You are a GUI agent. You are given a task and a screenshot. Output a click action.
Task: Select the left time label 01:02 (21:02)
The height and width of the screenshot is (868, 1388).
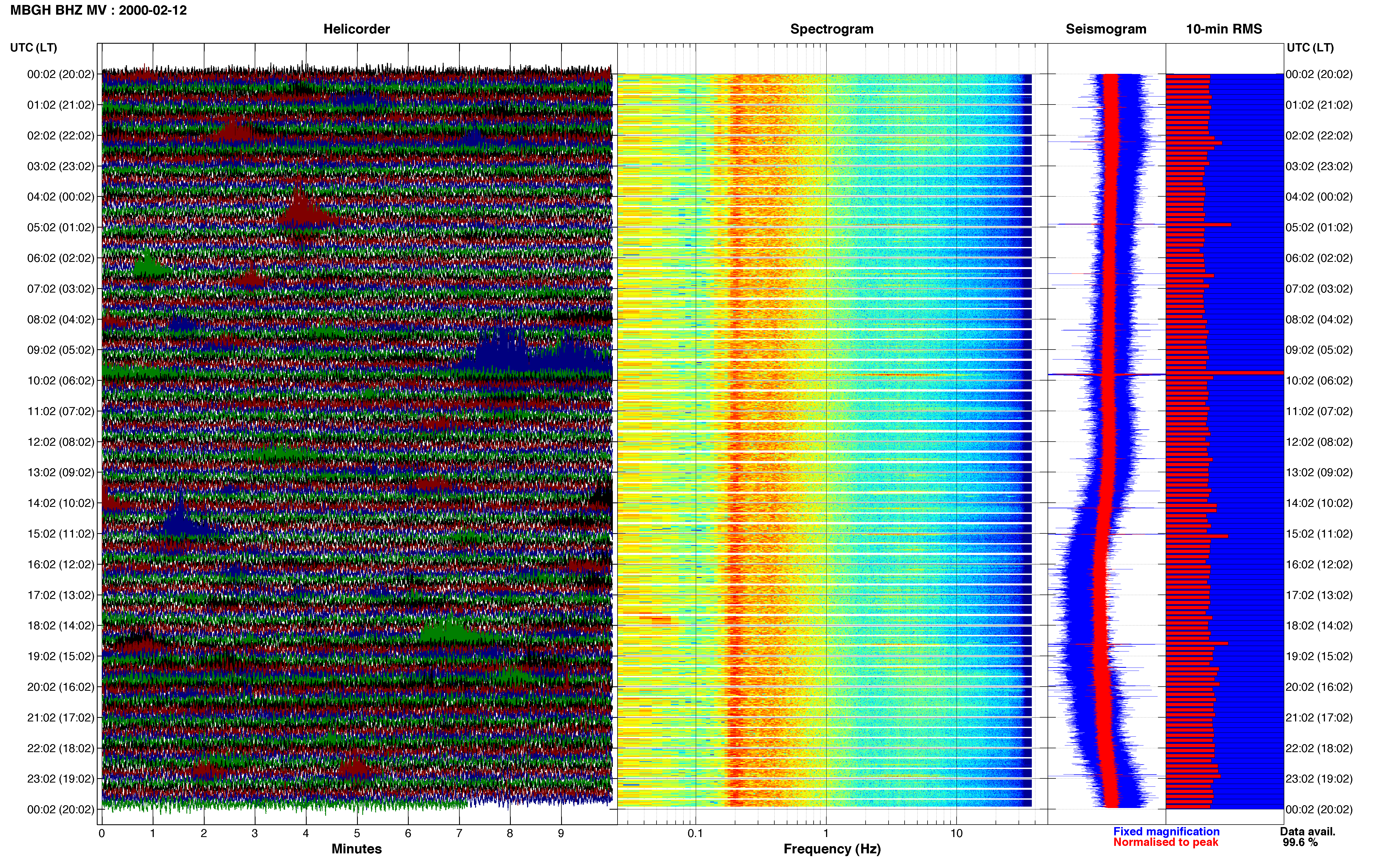61,105
